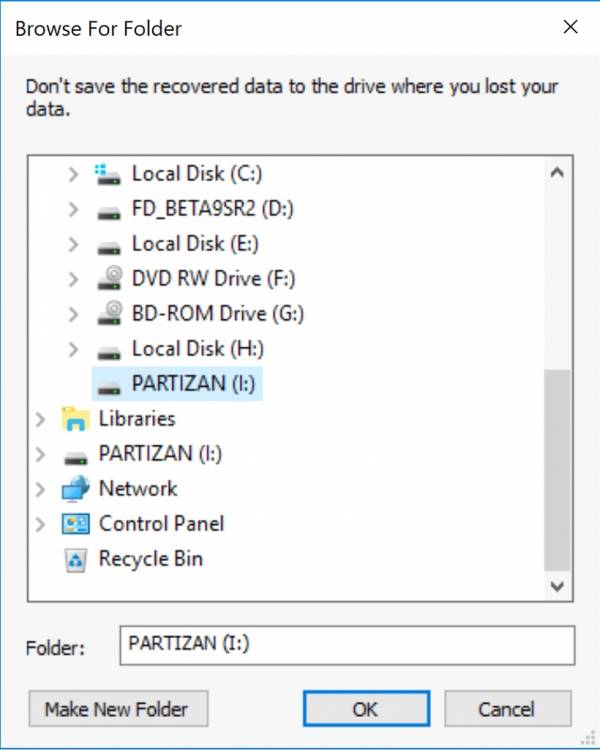
Task: Confirm selection with the OK button
Action: [365, 709]
